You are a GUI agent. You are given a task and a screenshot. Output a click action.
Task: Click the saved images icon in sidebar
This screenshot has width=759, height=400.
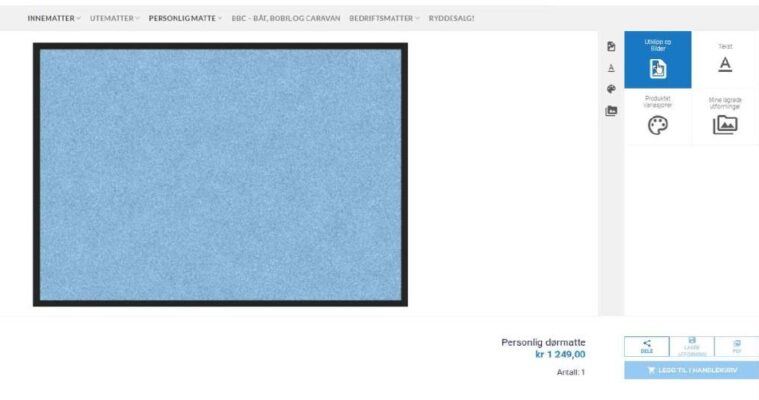[x=611, y=111]
